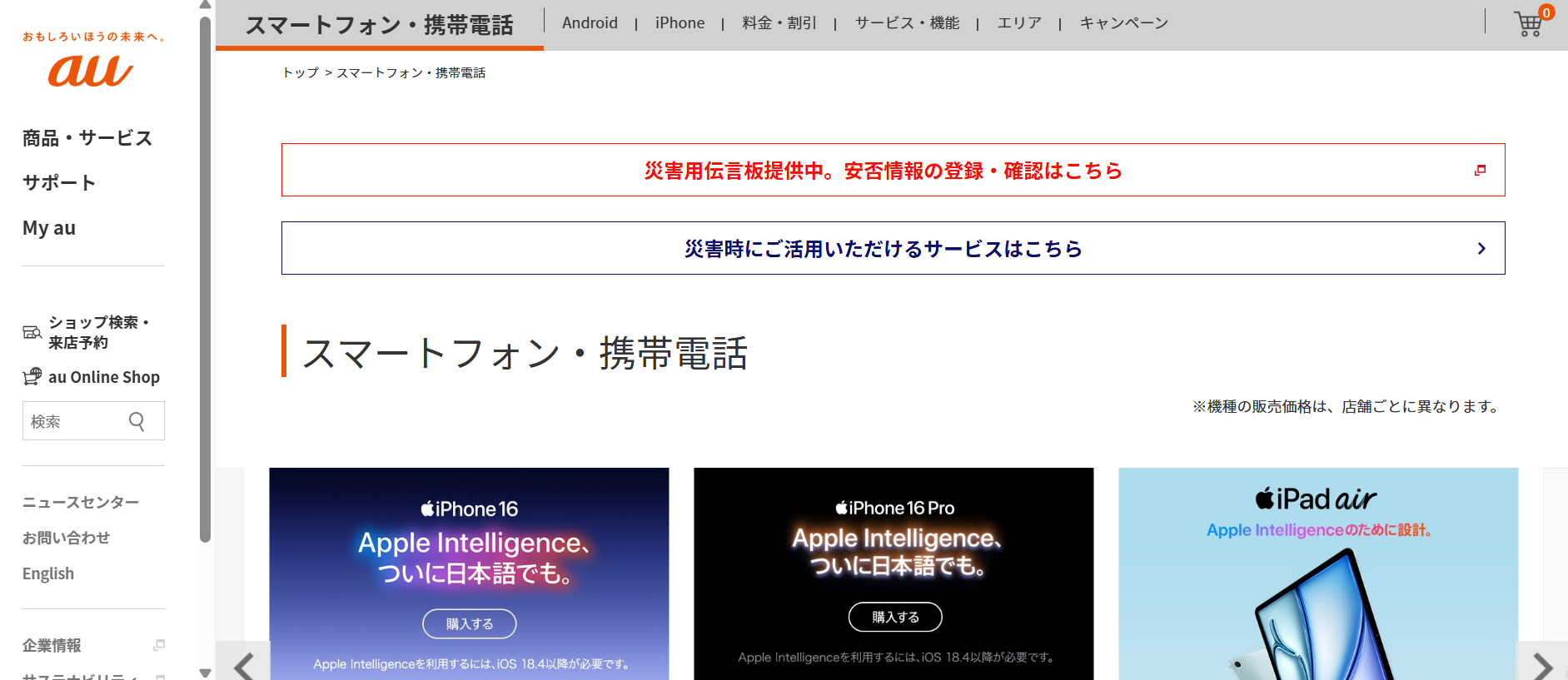Image resolution: width=1568 pixels, height=680 pixels.
Task: Open 災害用伝言板提供中 banner link
Action: [x=893, y=170]
